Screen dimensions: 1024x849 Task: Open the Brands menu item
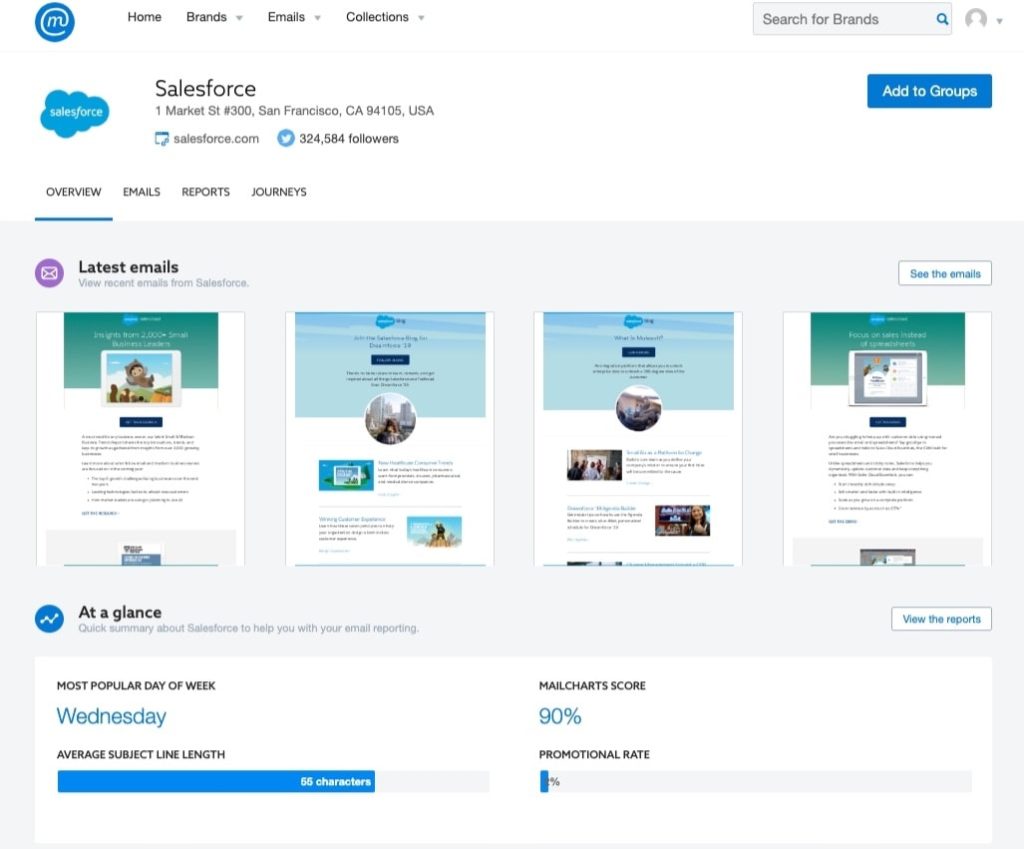(x=206, y=17)
